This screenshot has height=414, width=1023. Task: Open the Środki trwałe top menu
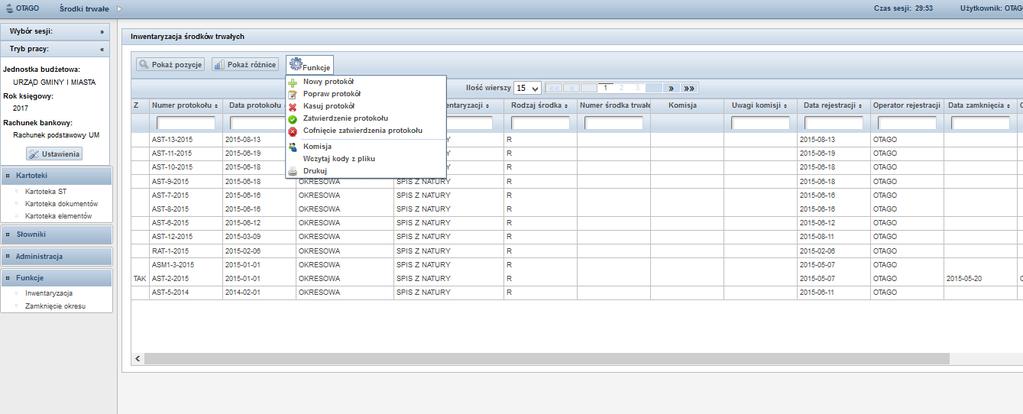point(82,8)
